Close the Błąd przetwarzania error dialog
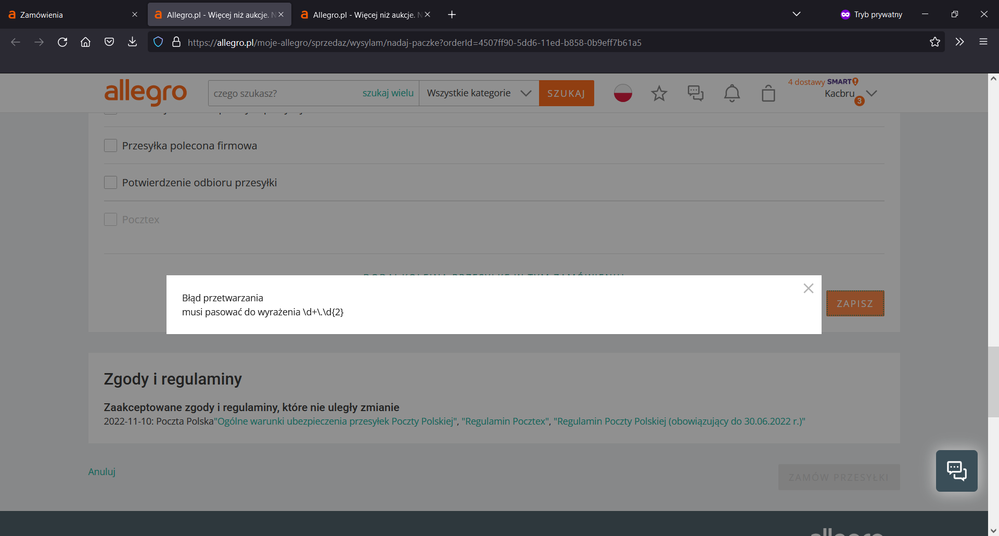This screenshot has width=999, height=536. click(x=808, y=289)
